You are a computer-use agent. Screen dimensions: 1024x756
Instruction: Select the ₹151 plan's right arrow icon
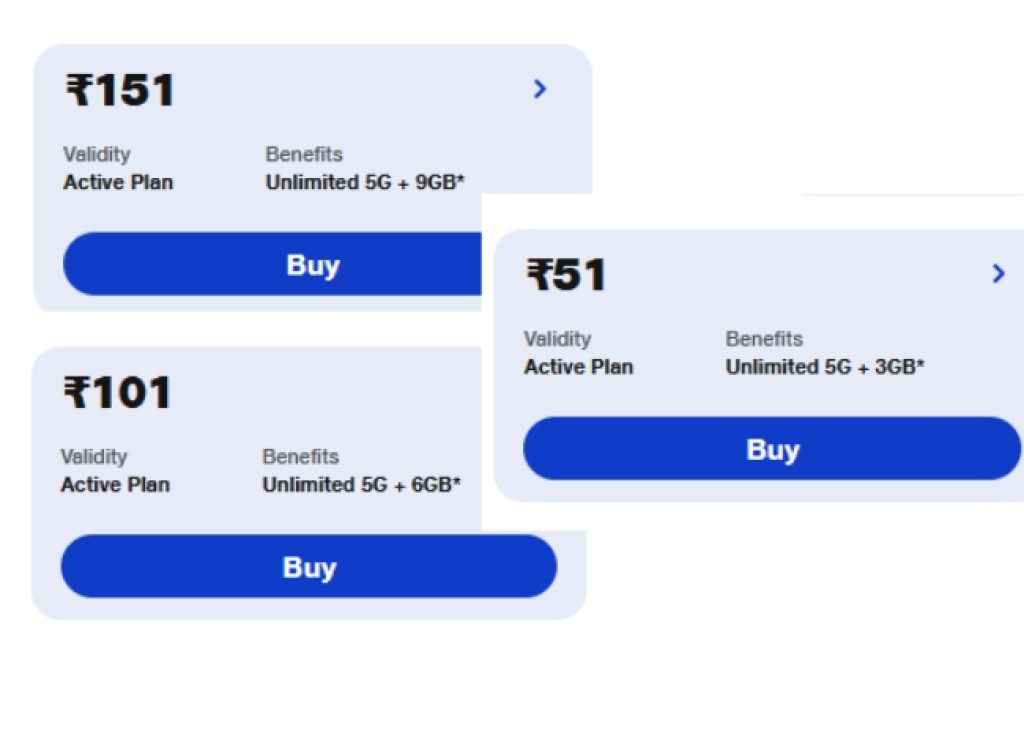click(x=540, y=90)
